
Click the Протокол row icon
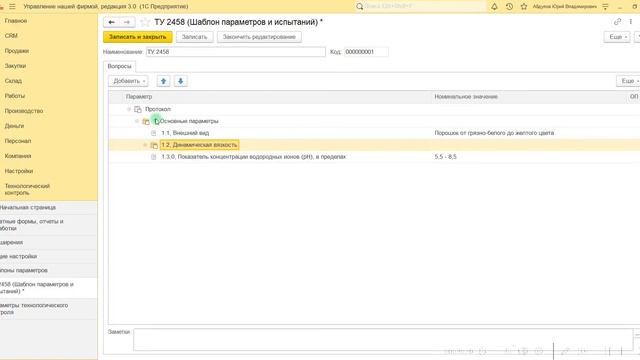(138, 109)
